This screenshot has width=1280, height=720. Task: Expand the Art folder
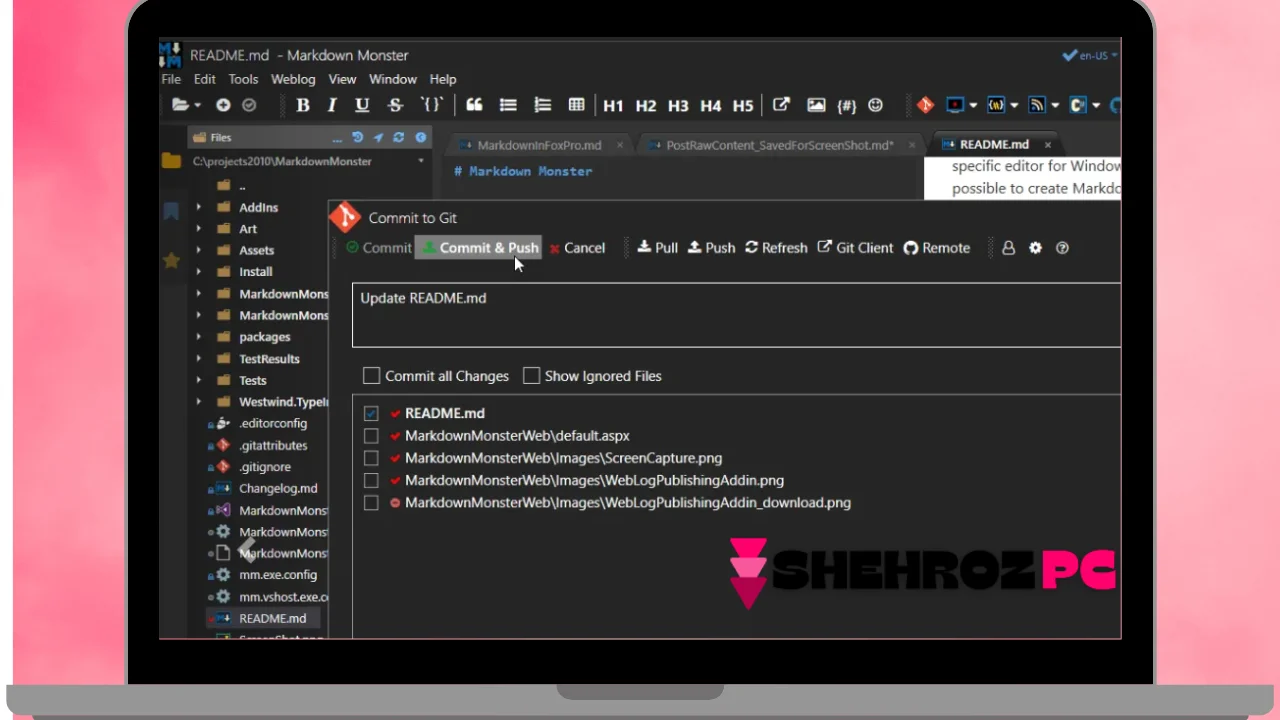198,229
